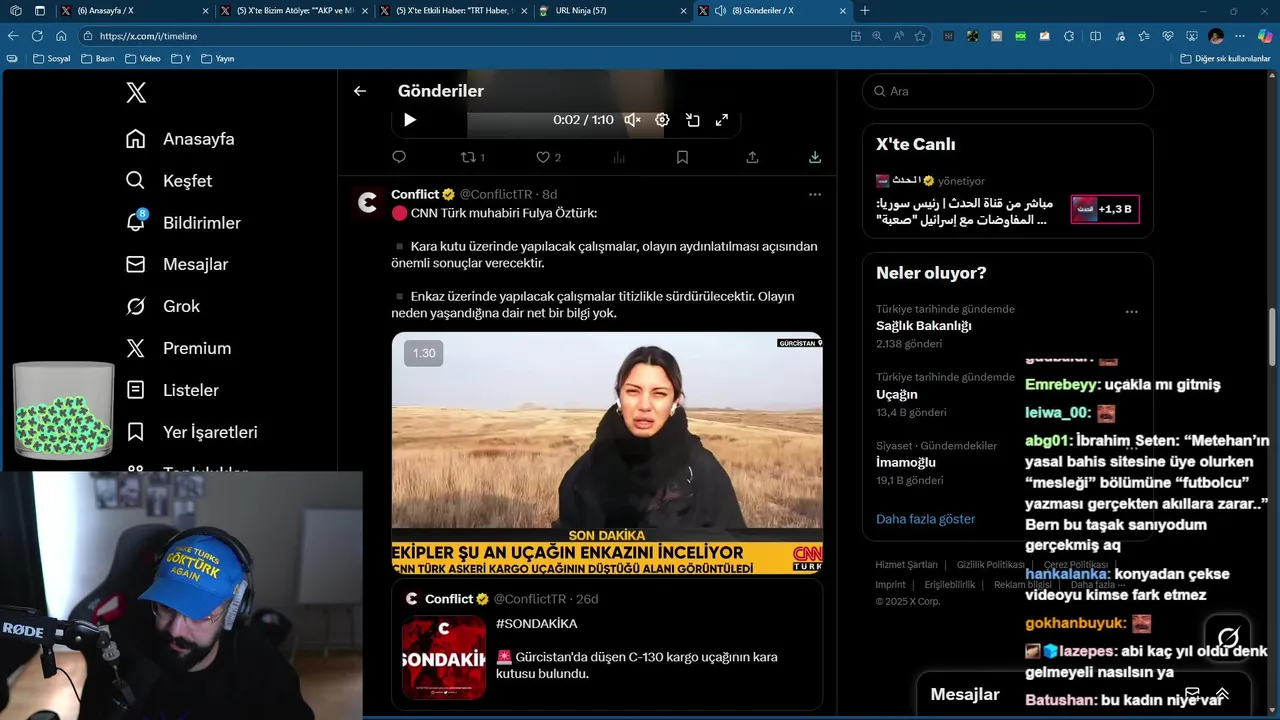Click the address bar URL
Image resolution: width=1280 pixels, height=720 pixels.
148,36
